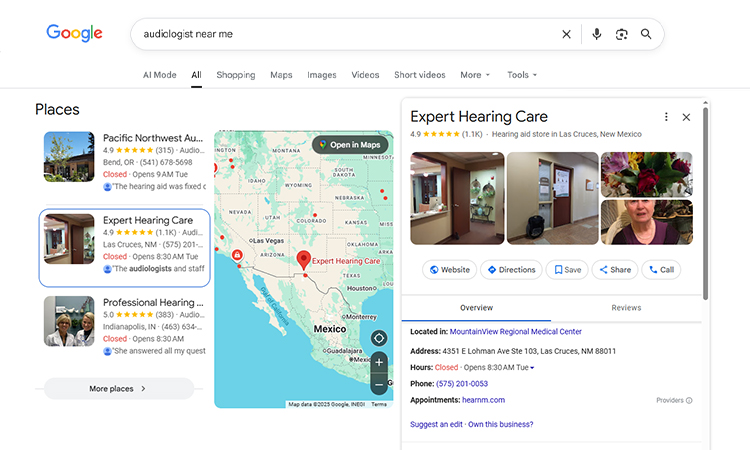Expand the Tools dropdown

[x=522, y=75]
